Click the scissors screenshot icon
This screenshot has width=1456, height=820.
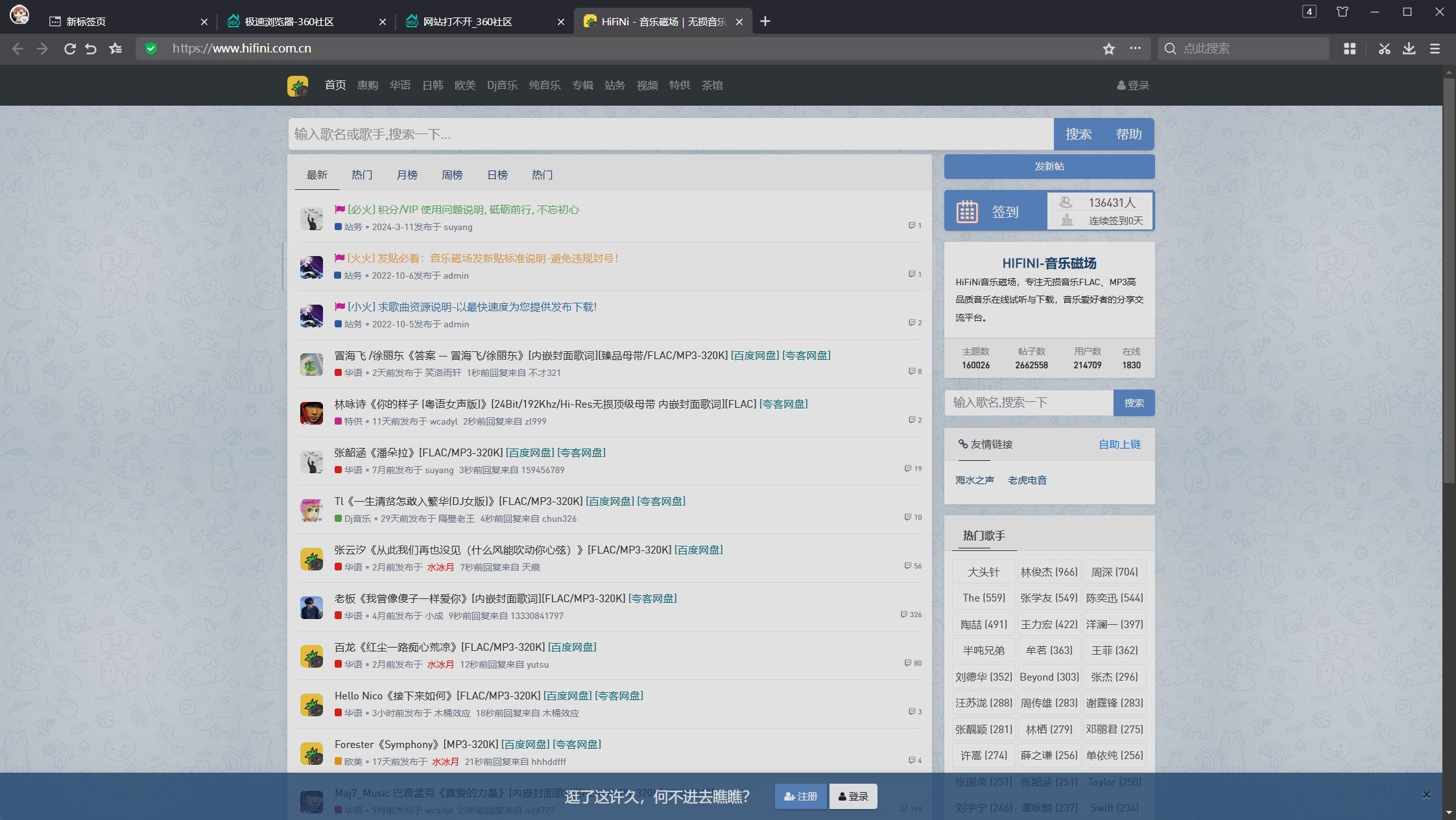point(1385,49)
